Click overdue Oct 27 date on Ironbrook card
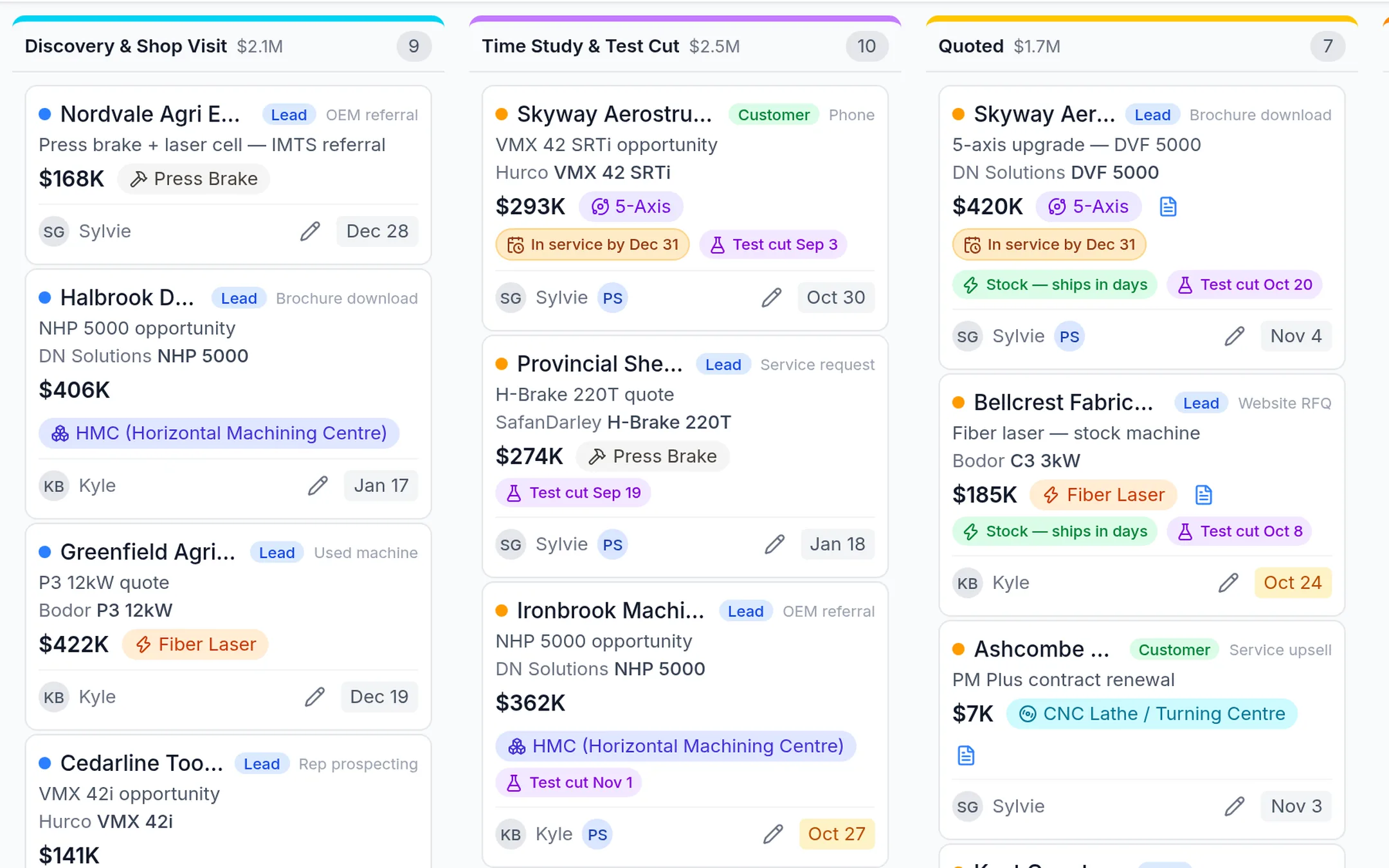Image resolution: width=1389 pixels, height=868 pixels. click(x=837, y=834)
